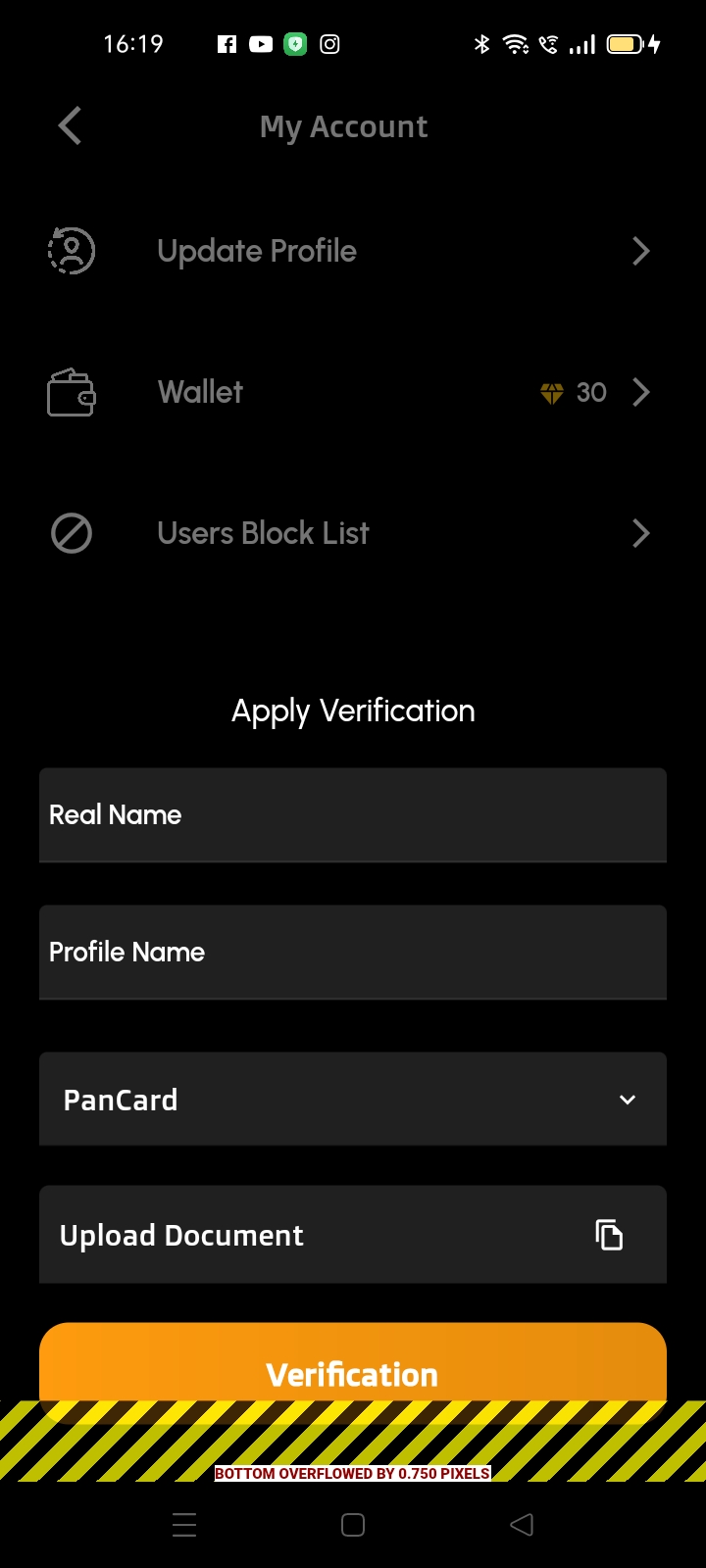
Task: Tap the diamond coin icon
Action: (552, 393)
